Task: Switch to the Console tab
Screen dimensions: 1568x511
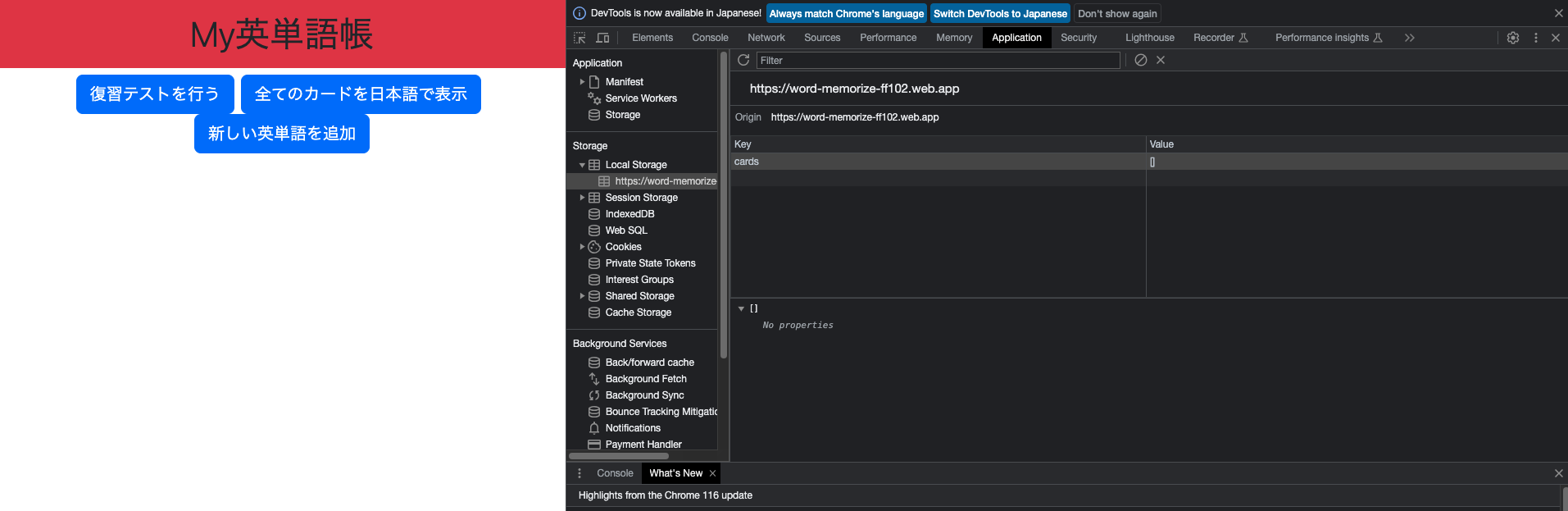Action: coord(710,38)
